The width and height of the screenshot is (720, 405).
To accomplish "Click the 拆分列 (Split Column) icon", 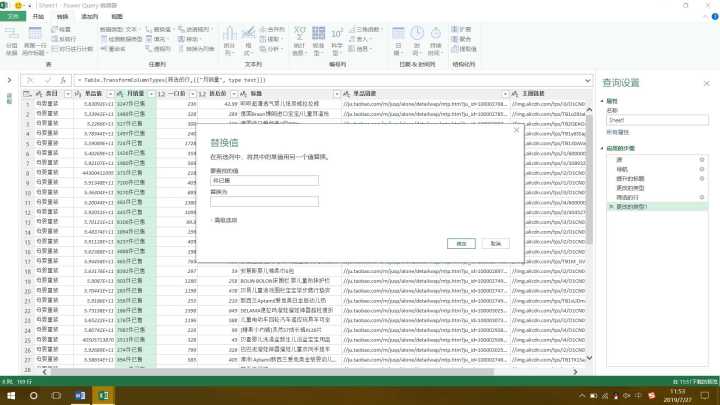I will [232, 44].
